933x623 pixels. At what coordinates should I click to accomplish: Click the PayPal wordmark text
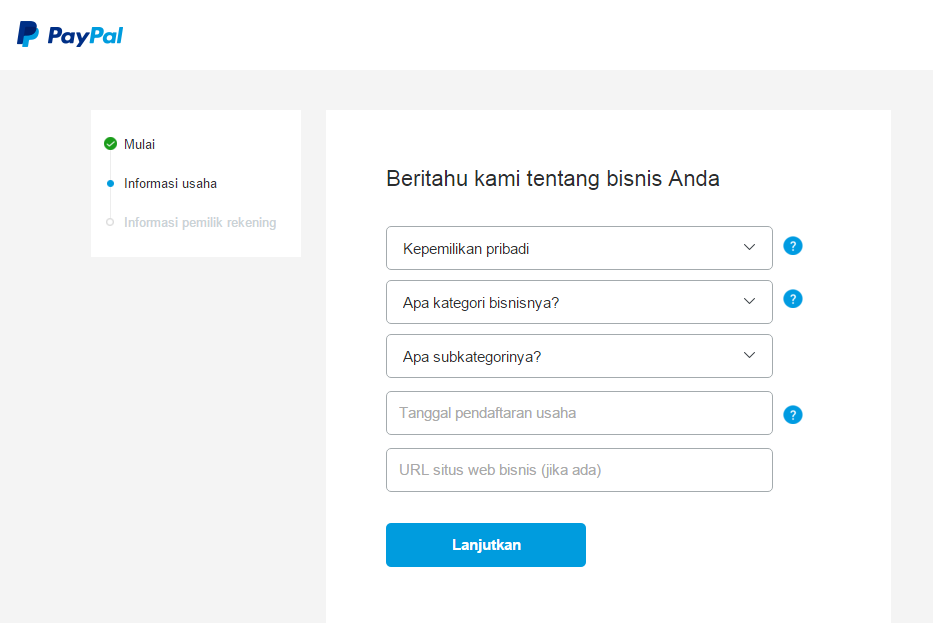coord(85,36)
